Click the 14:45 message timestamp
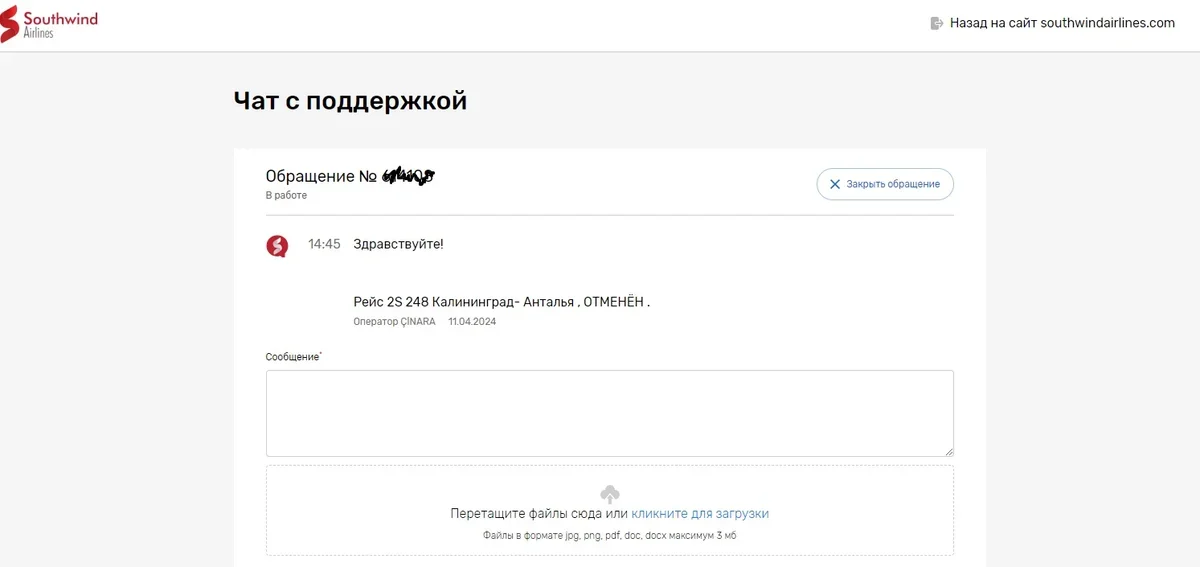Screen dimensions: 1200x567 pos(324,244)
